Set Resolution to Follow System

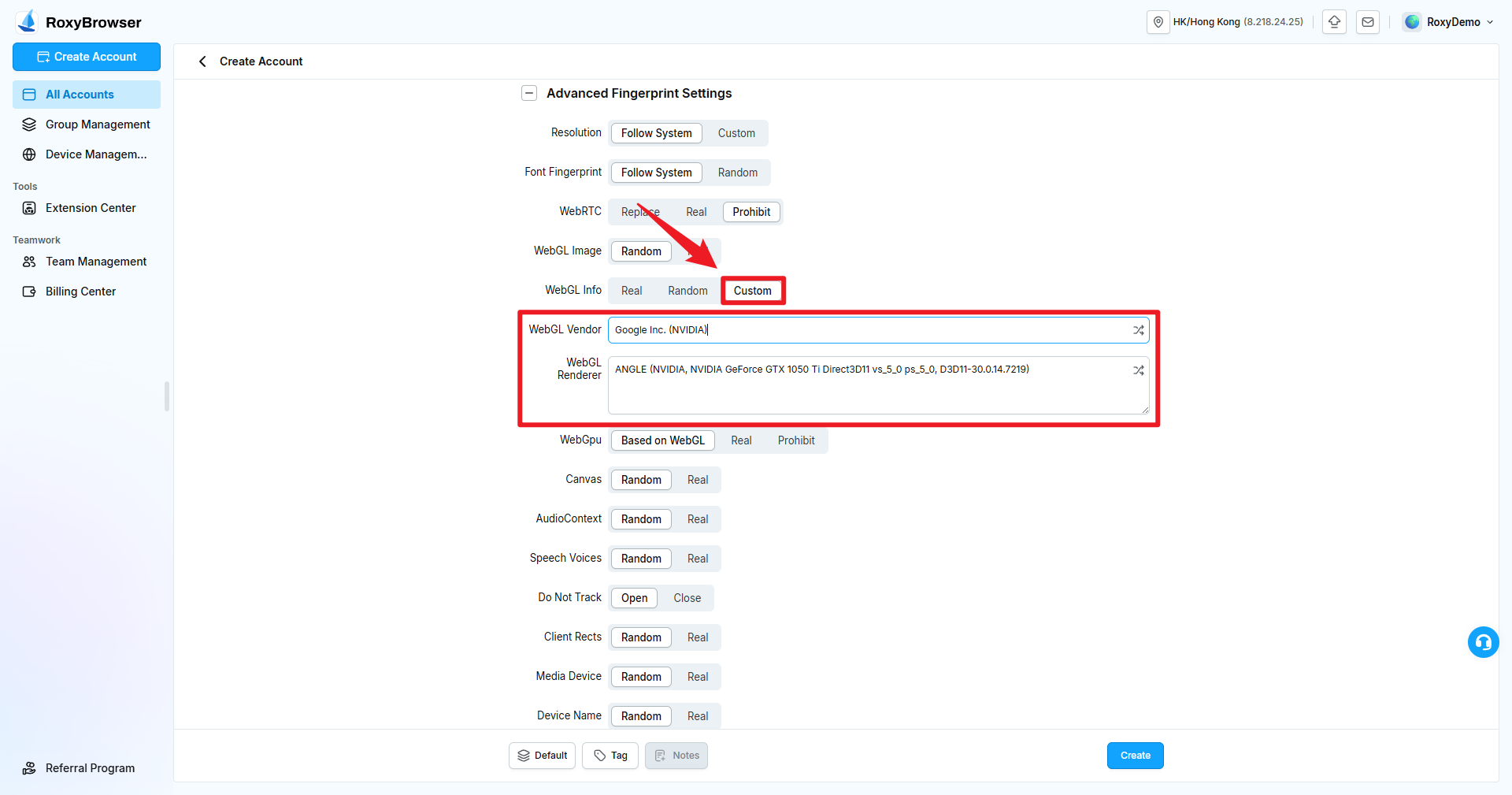pyautogui.click(x=657, y=133)
